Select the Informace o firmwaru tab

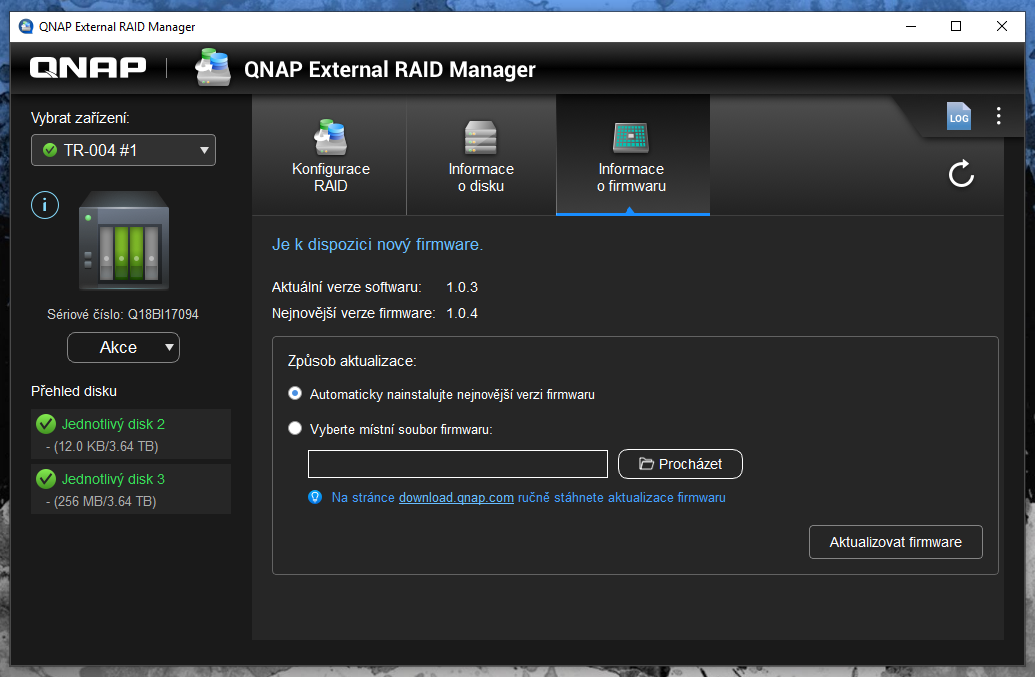pos(632,156)
